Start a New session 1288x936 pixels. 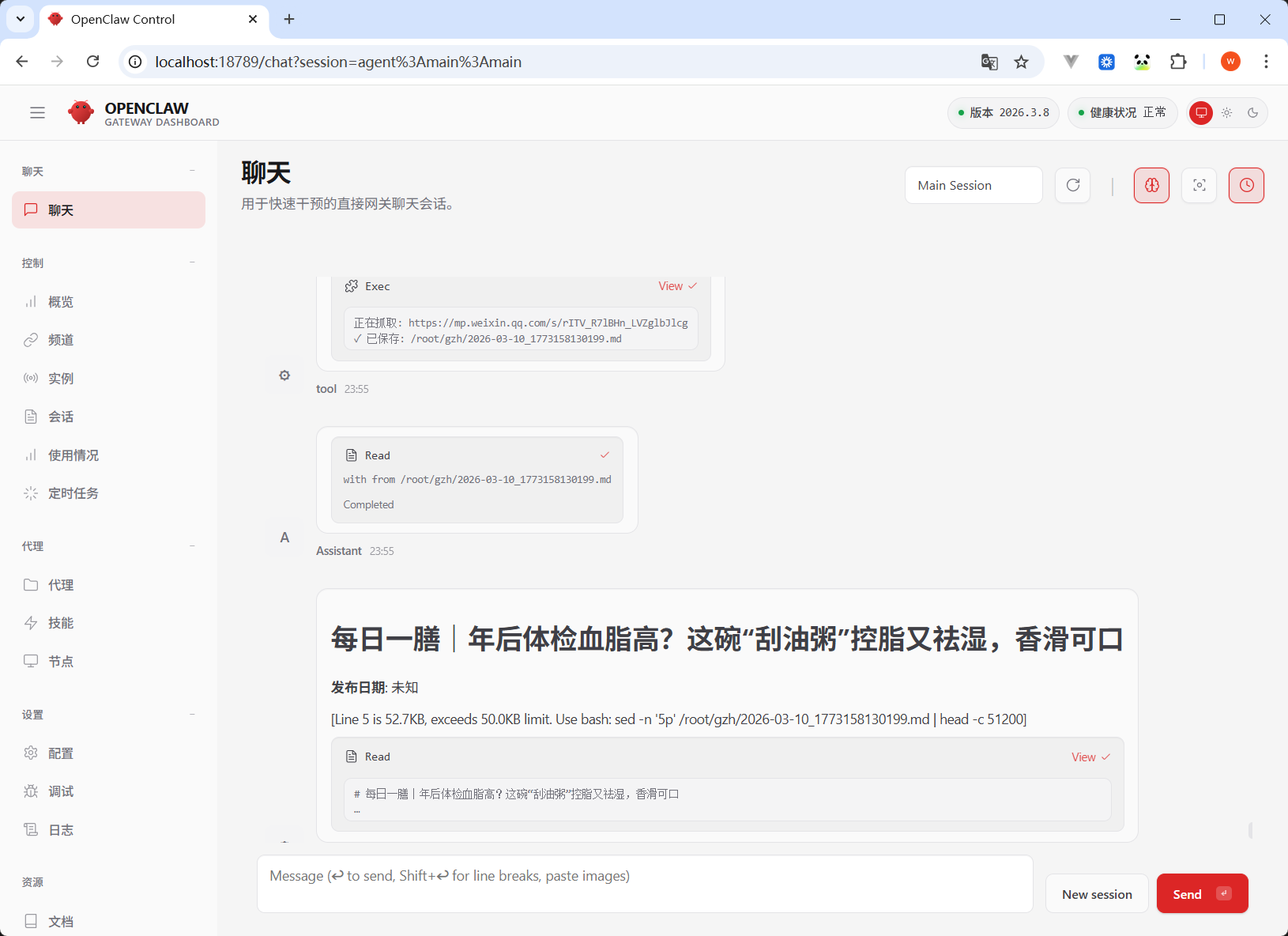pyautogui.click(x=1096, y=894)
